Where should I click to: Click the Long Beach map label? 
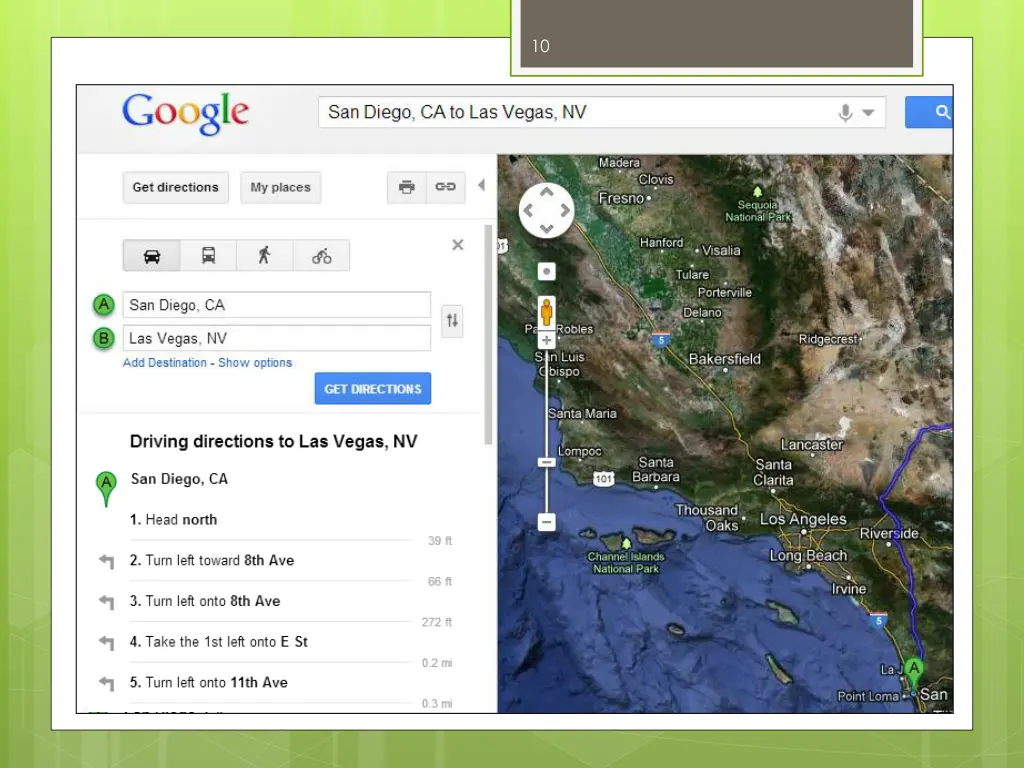click(808, 555)
